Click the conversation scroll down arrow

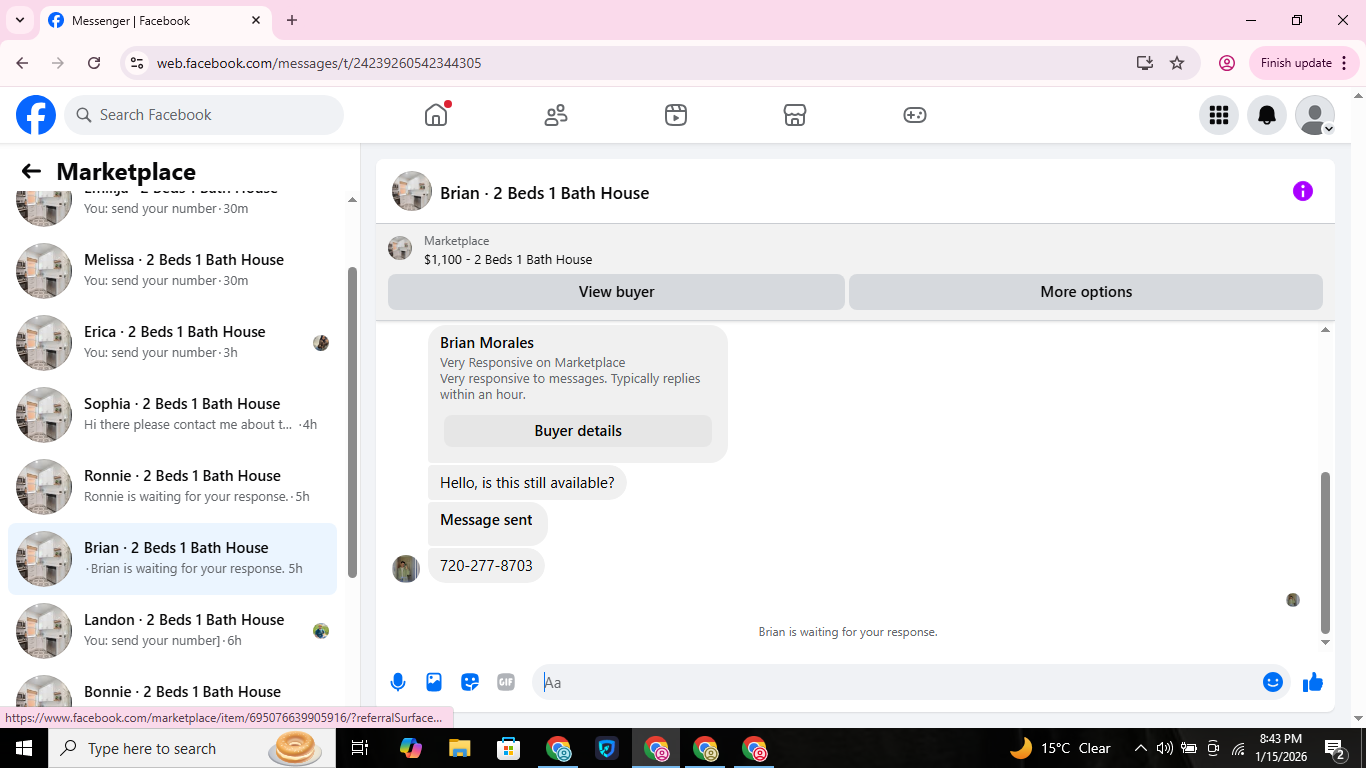[x=1326, y=642]
